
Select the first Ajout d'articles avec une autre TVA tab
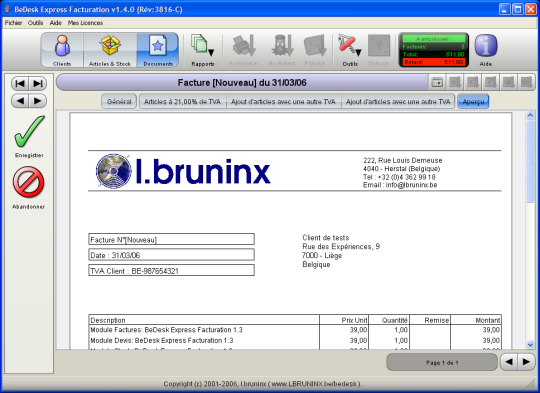[283, 102]
